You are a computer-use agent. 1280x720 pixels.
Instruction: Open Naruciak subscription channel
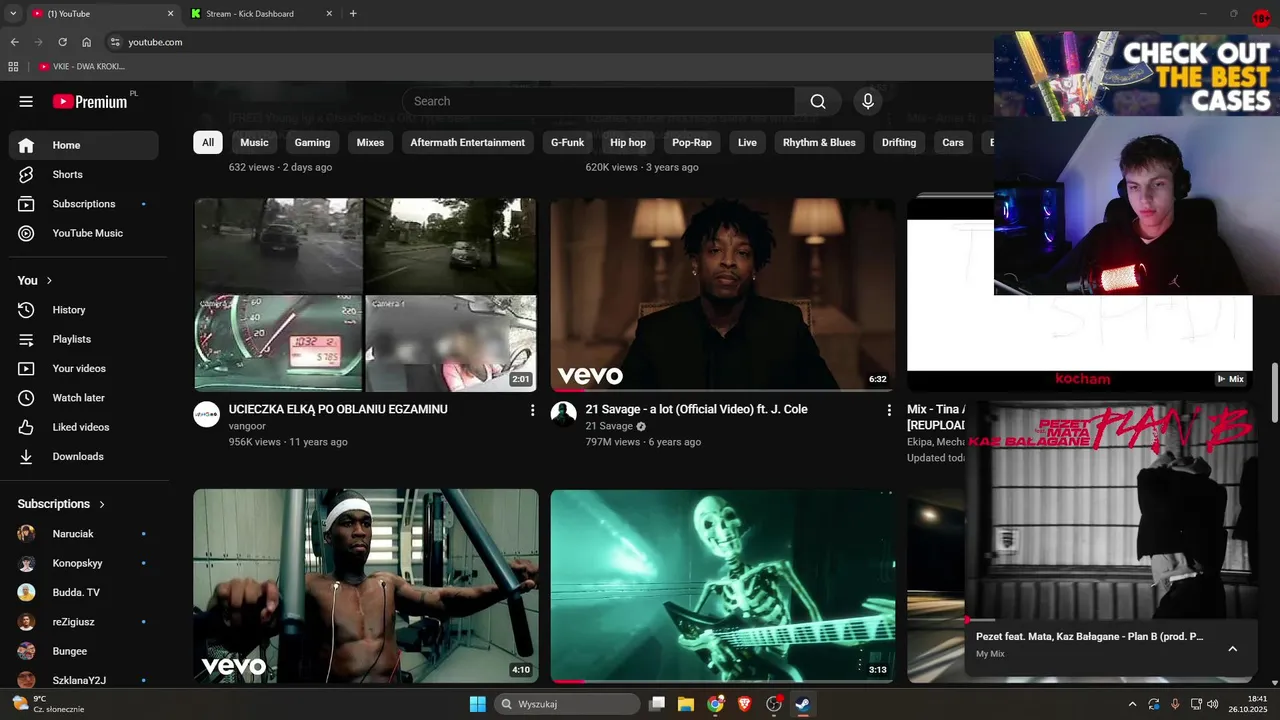(x=84, y=534)
